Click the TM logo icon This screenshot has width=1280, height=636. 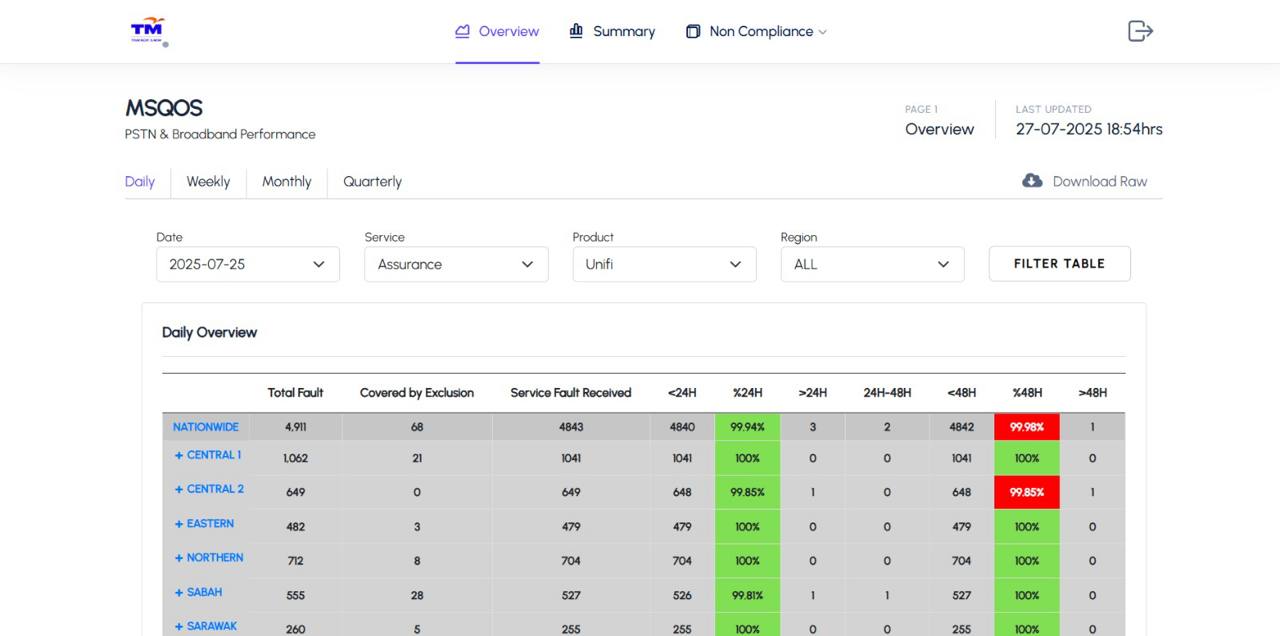(148, 31)
